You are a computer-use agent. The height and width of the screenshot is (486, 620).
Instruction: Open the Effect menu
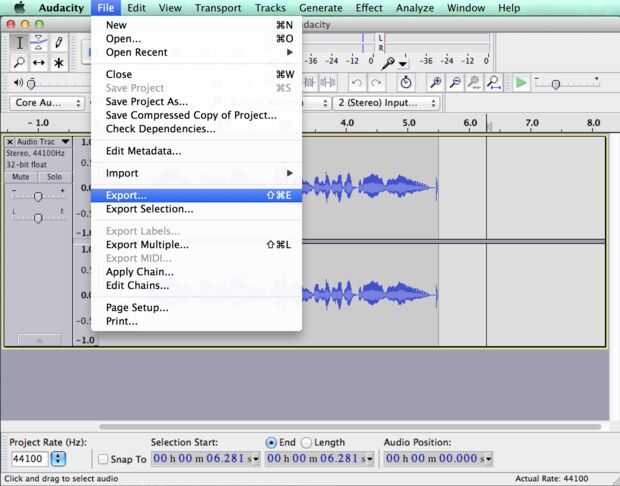[x=369, y=8]
